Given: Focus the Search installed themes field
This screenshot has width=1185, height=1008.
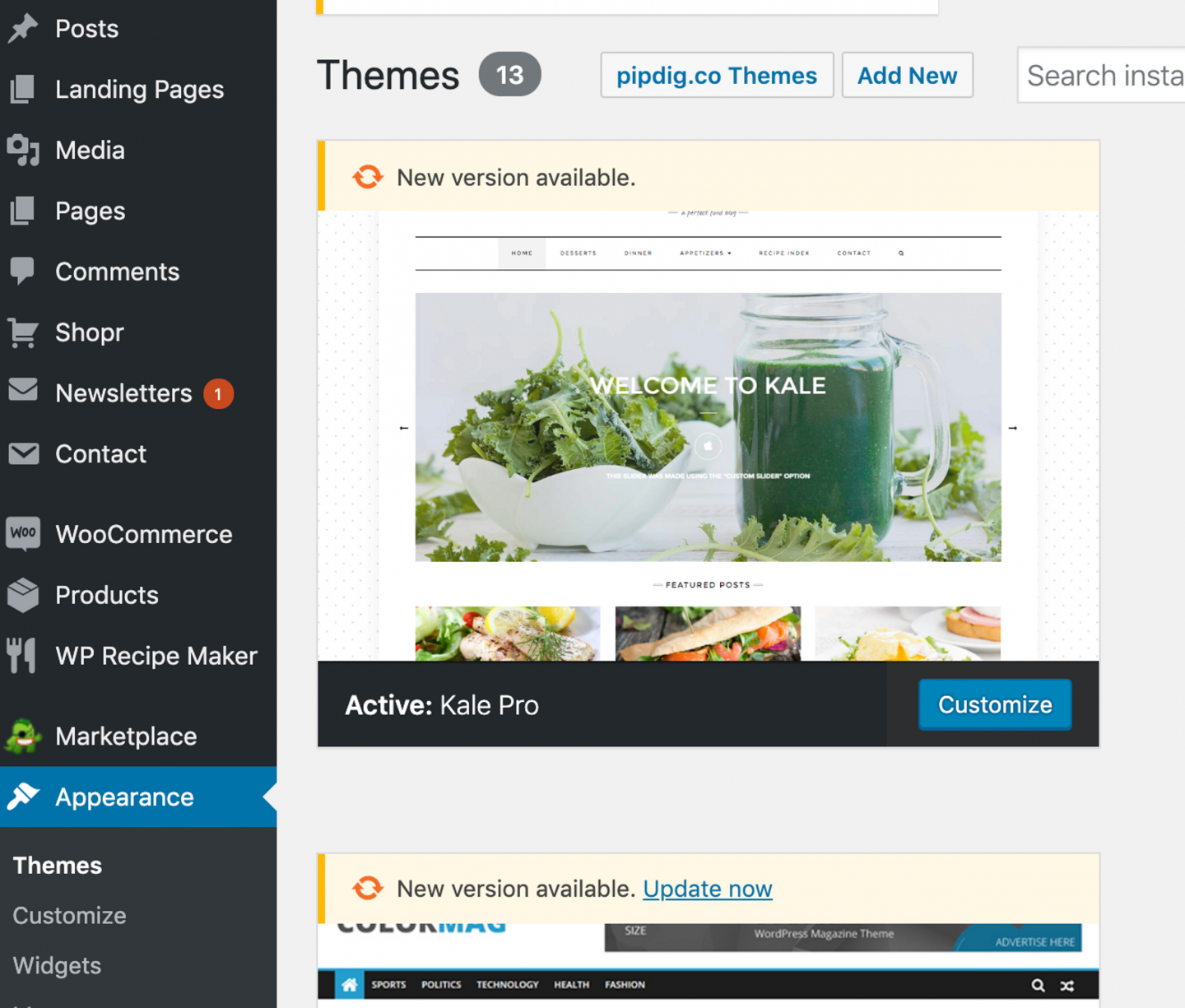Looking at the screenshot, I should 1102,76.
